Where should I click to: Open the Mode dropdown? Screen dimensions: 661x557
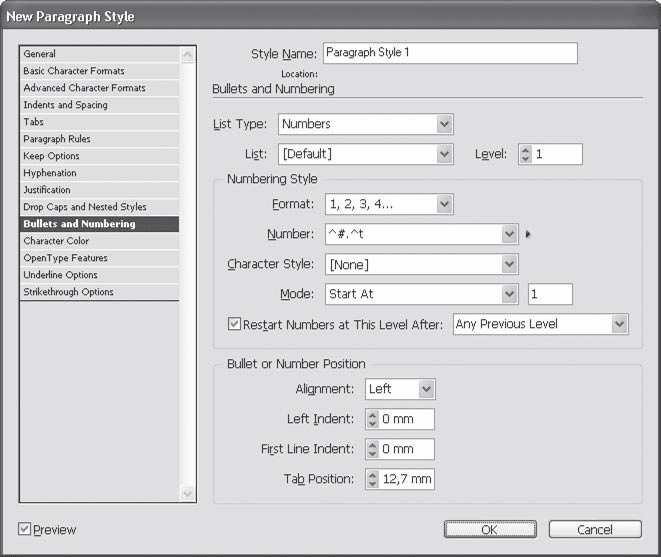(x=509, y=294)
